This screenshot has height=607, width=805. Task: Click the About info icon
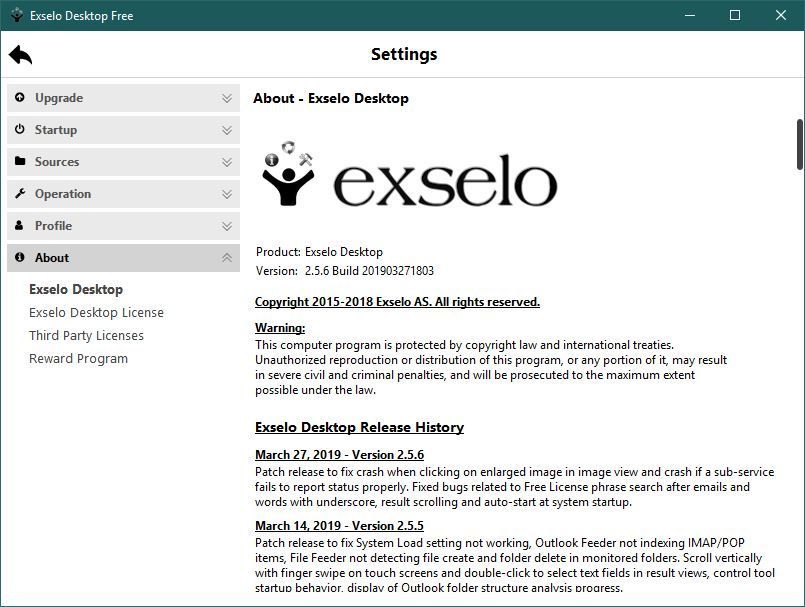pyautogui.click(x=20, y=257)
